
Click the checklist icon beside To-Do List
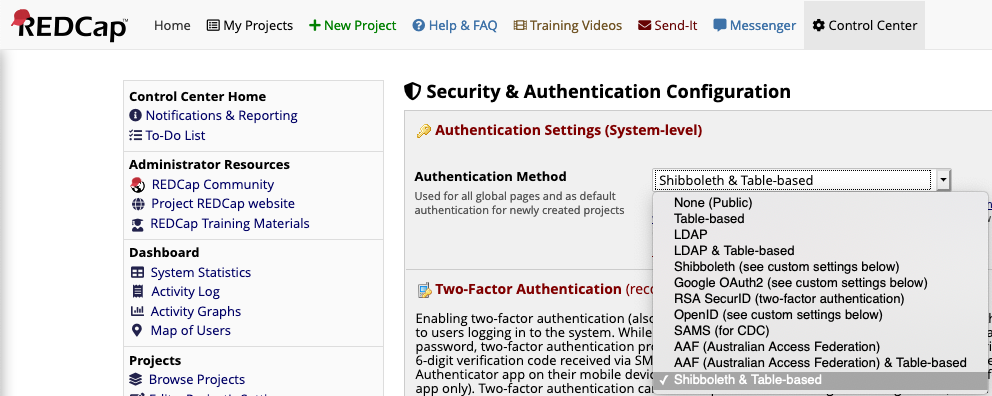coord(135,135)
